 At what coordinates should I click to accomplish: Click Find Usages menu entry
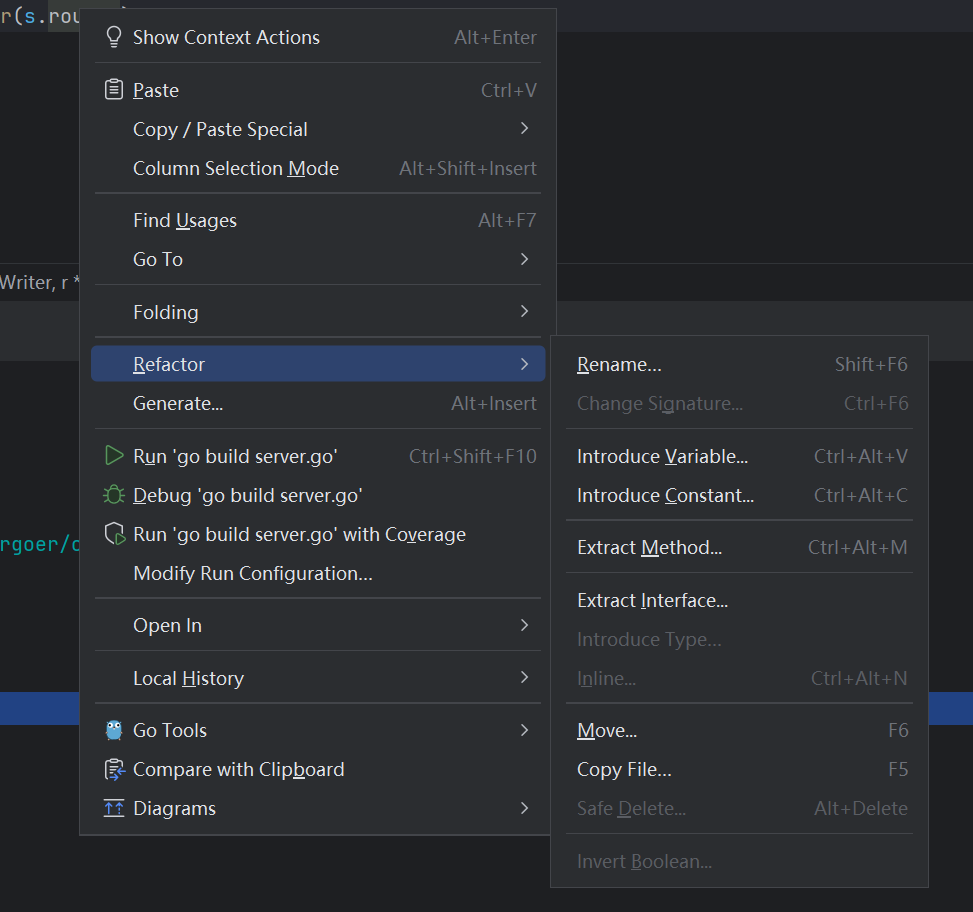click(185, 220)
